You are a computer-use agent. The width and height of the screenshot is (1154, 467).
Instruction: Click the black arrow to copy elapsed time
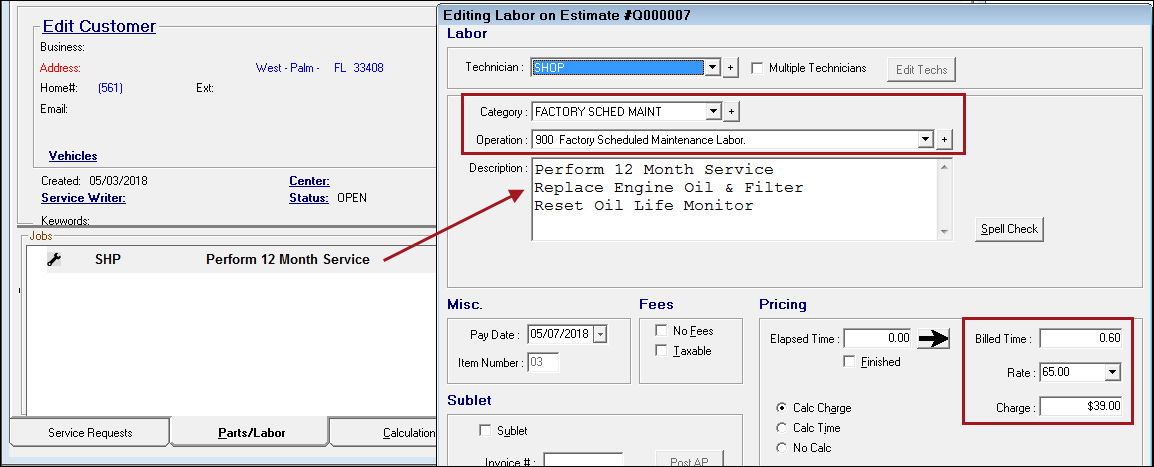tap(933, 338)
